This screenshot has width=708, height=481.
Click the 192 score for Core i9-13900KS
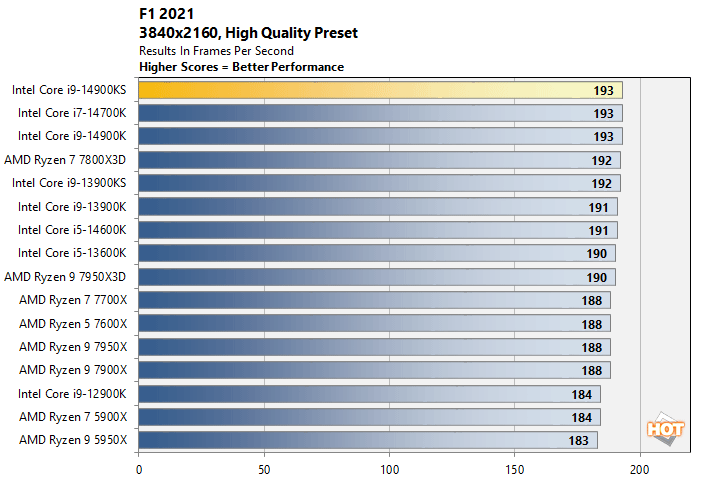pos(601,184)
